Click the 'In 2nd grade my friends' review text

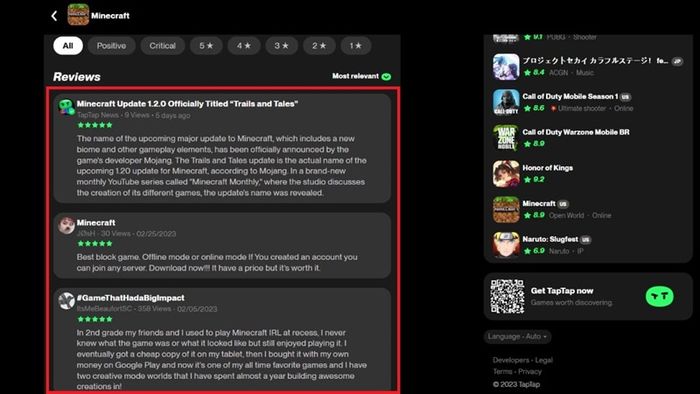221,359
